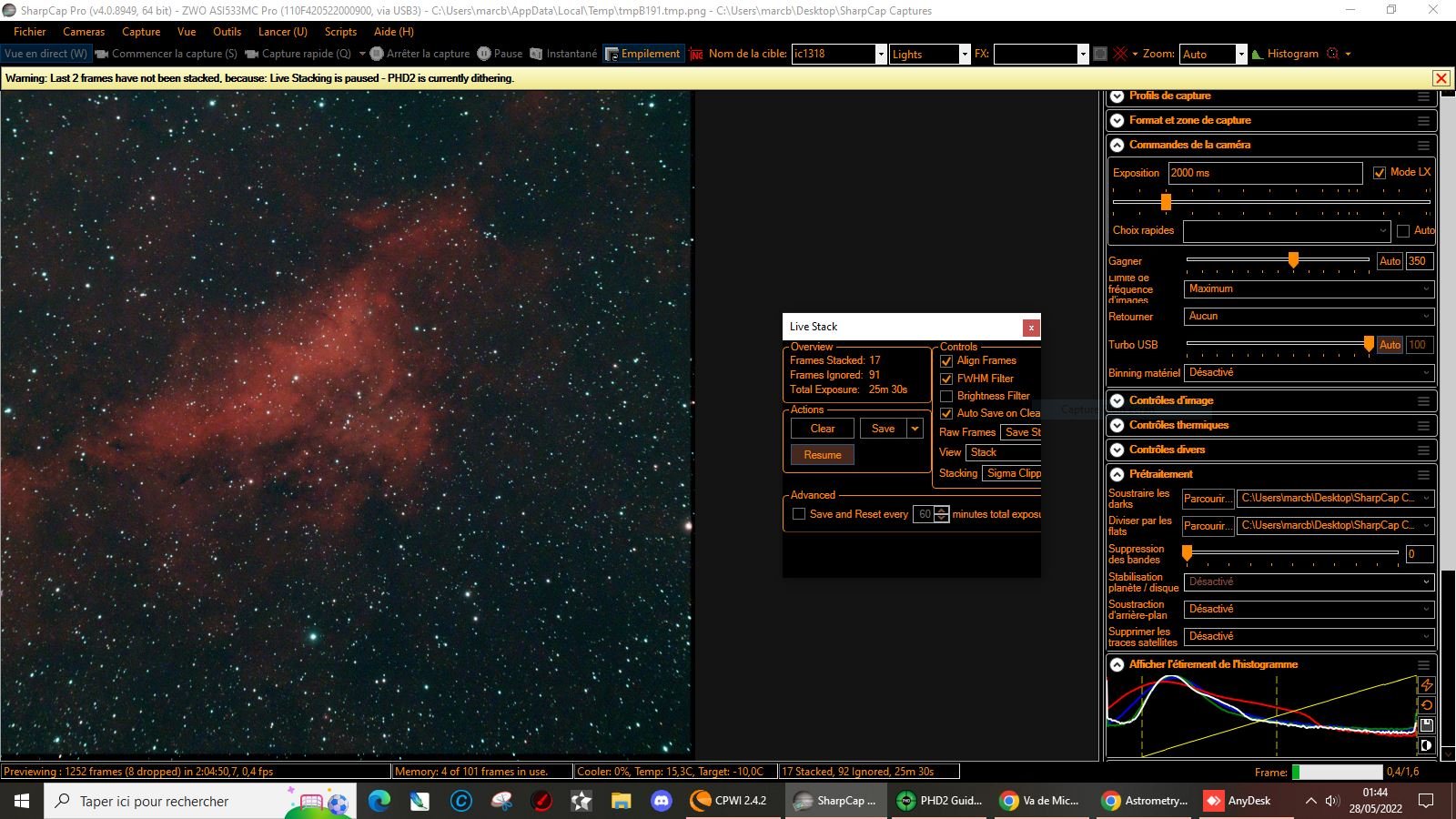This screenshot has width=1456, height=819.
Task: Toggle Align Frames checkbox in Live Stack
Action: (x=946, y=361)
